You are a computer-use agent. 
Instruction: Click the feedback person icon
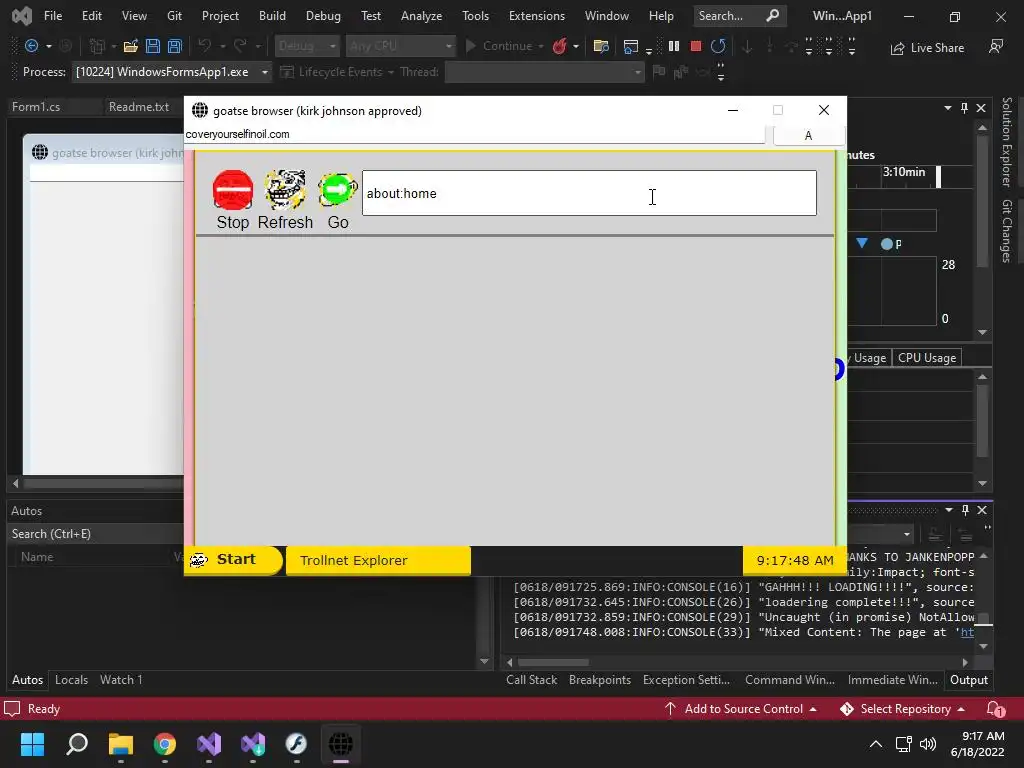tap(996, 46)
